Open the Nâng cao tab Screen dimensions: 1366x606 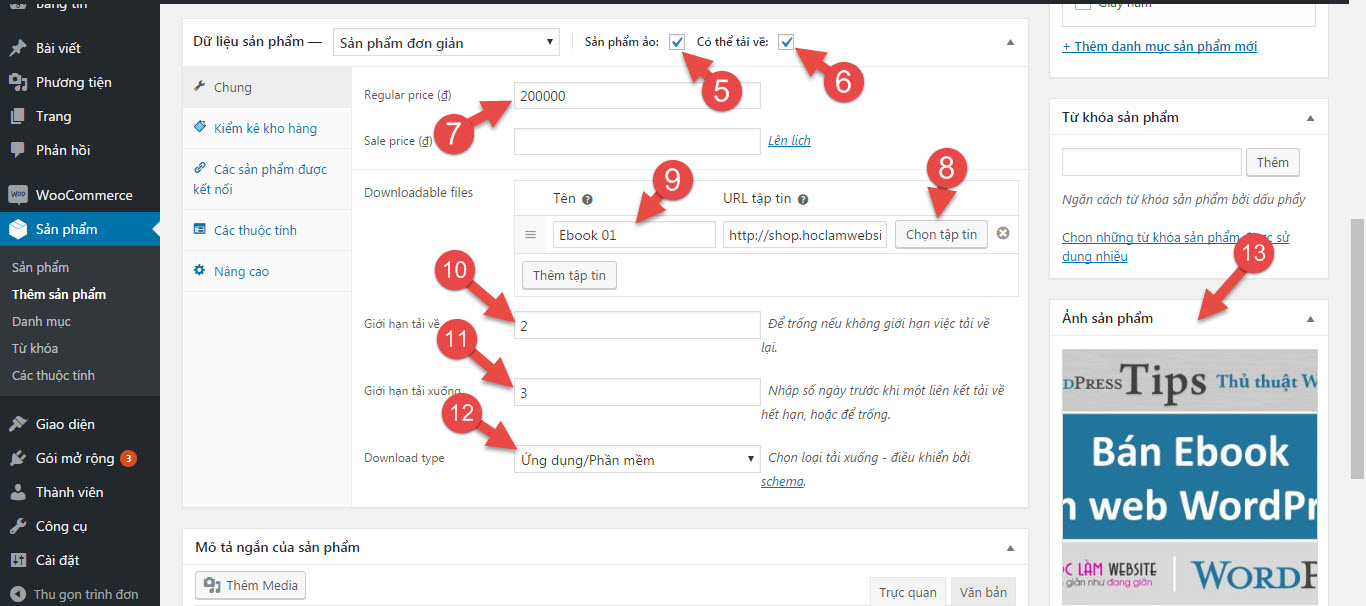click(x=240, y=271)
